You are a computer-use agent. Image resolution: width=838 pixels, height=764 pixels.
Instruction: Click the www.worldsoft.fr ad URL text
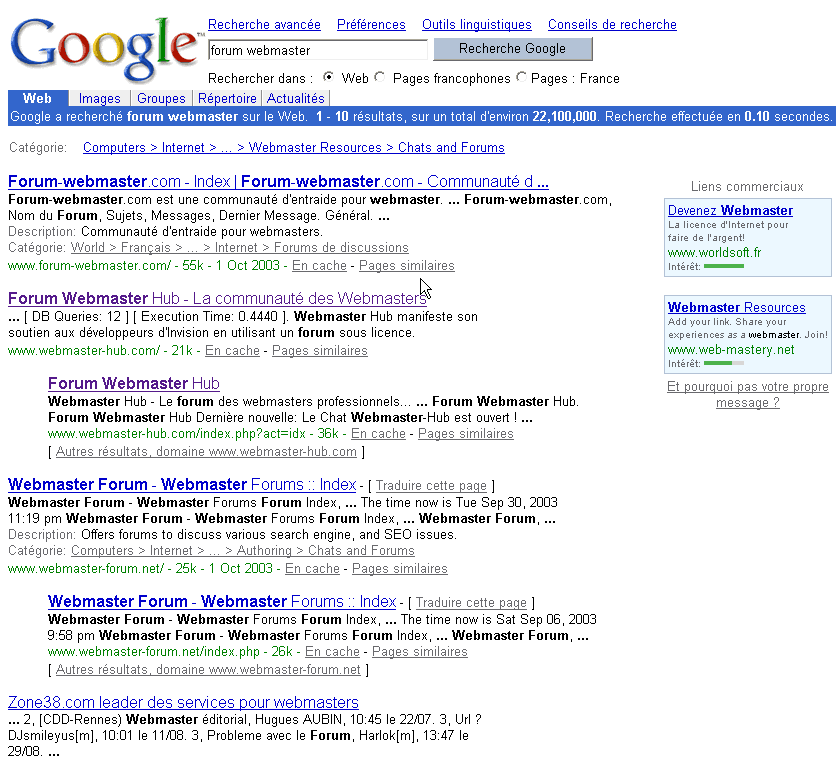(x=715, y=252)
